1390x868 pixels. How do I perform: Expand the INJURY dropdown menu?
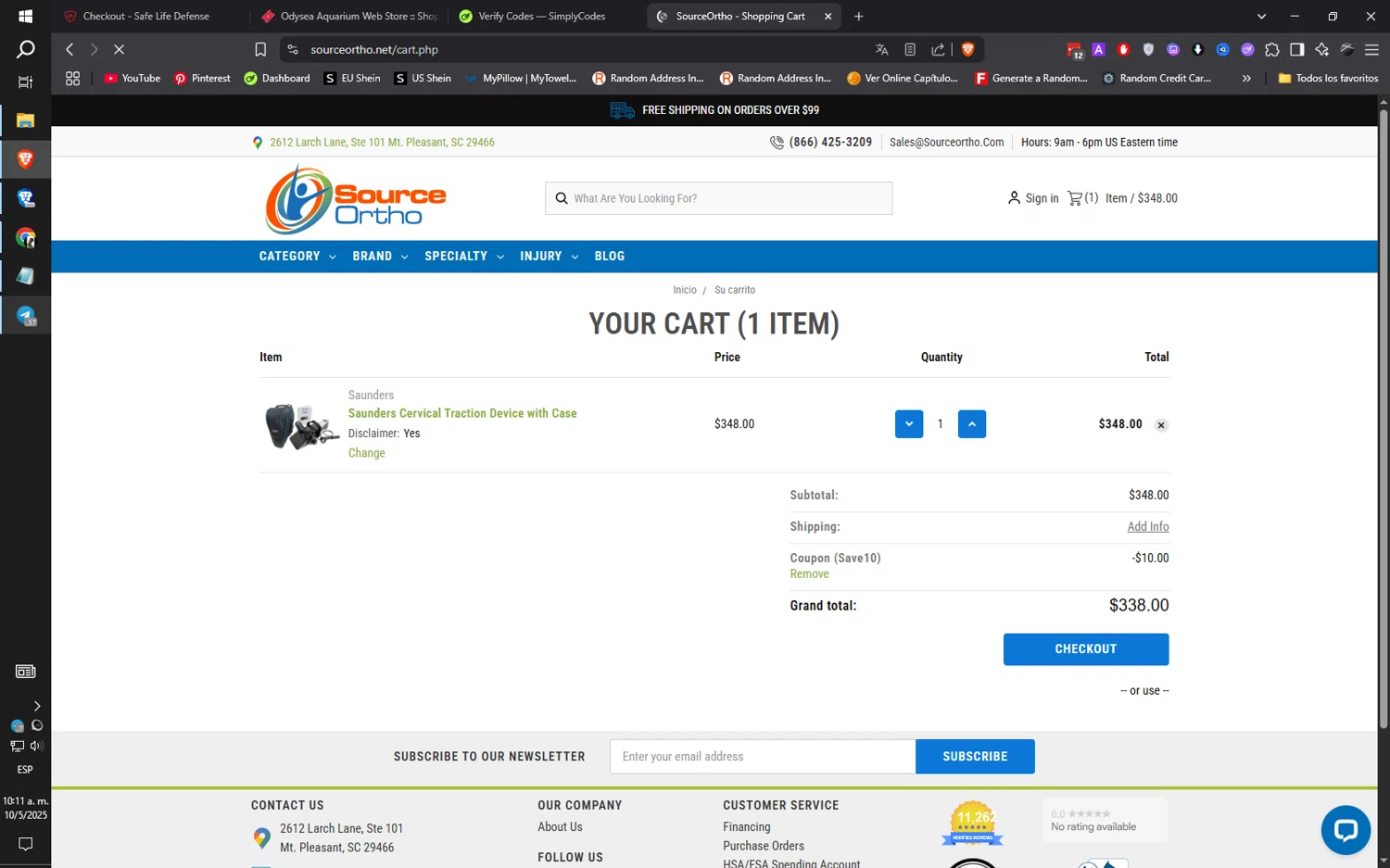pos(549,257)
